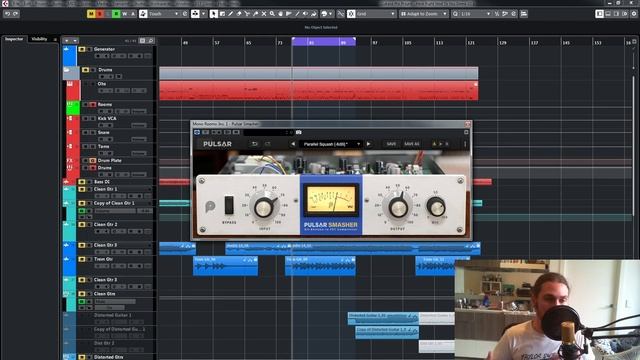Image resolution: width=640 pixels, height=360 pixels.
Task: Click the Redo arrow in the main toolbar
Action: point(16,14)
